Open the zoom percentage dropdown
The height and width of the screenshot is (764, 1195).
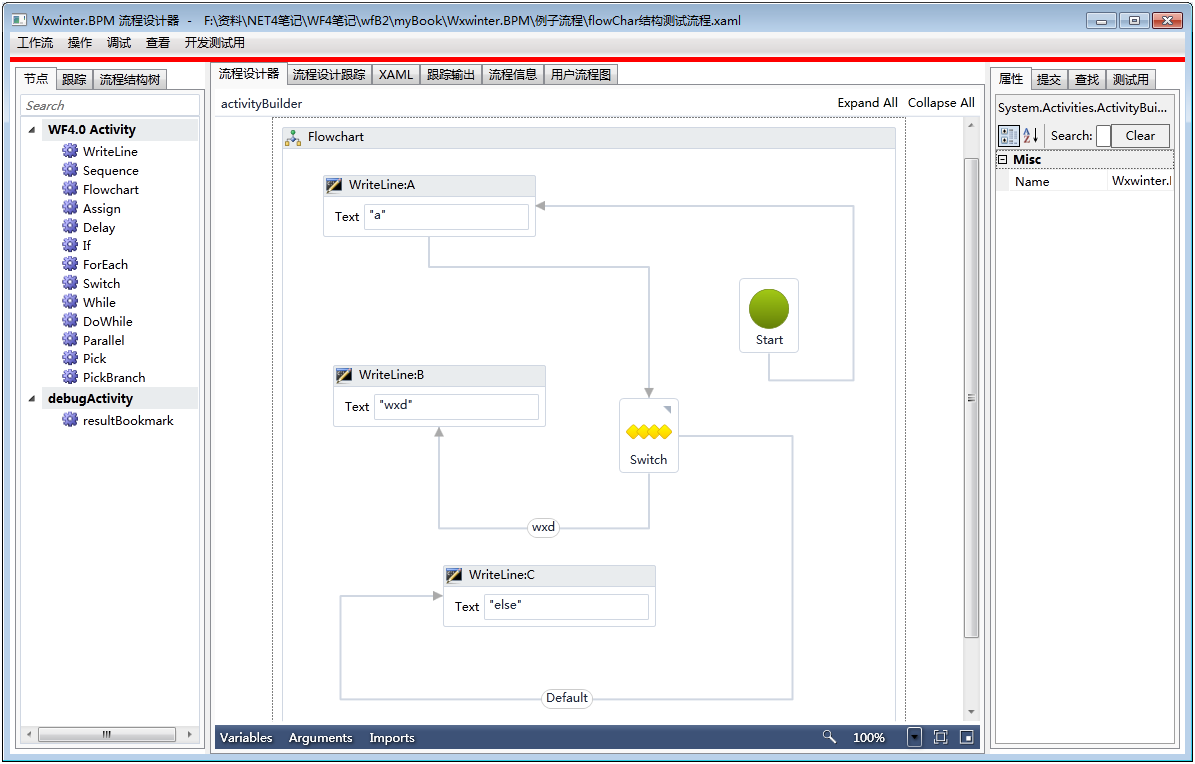point(914,737)
